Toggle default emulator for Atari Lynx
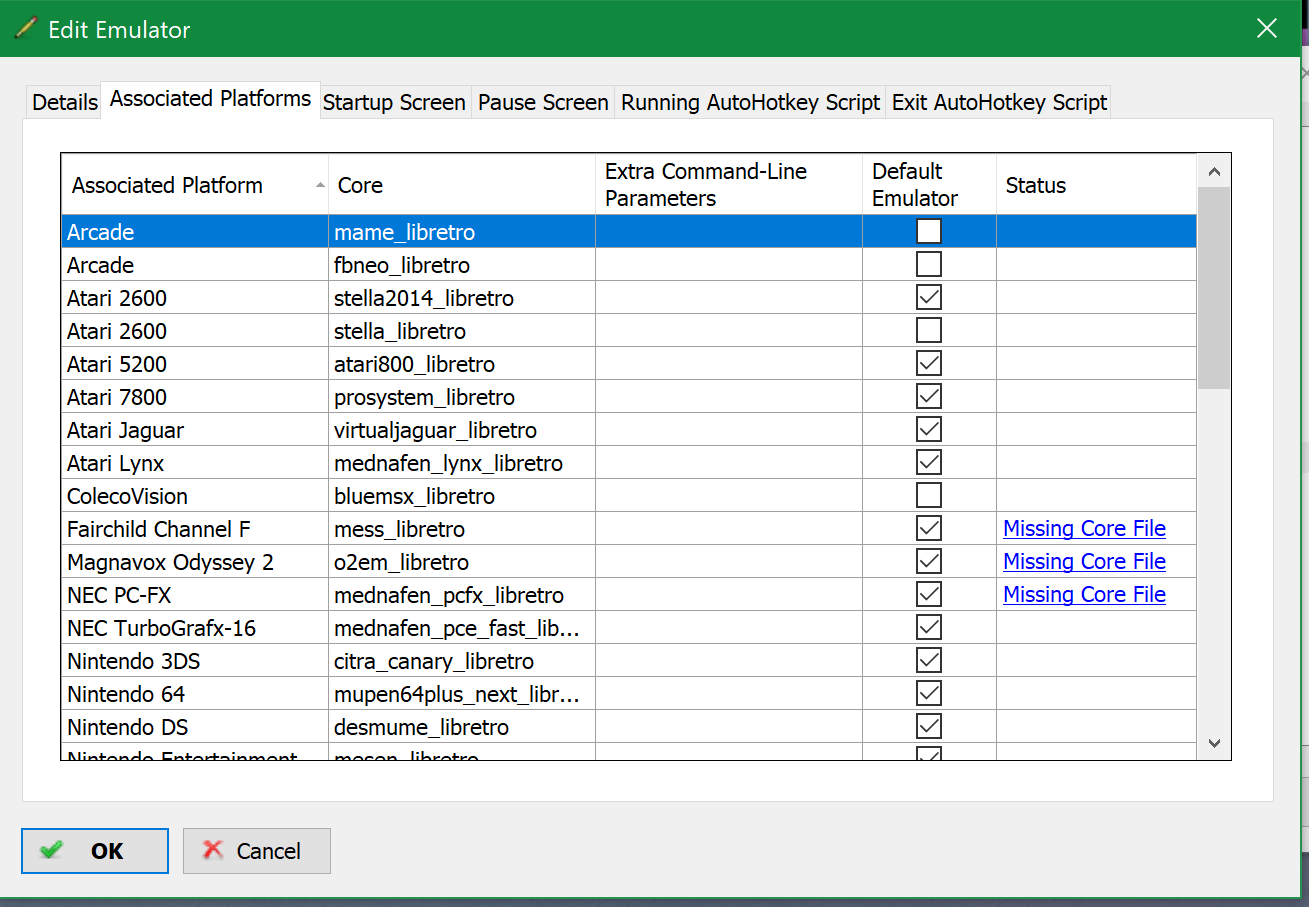This screenshot has height=907, width=1309. [x=929, y=463]
